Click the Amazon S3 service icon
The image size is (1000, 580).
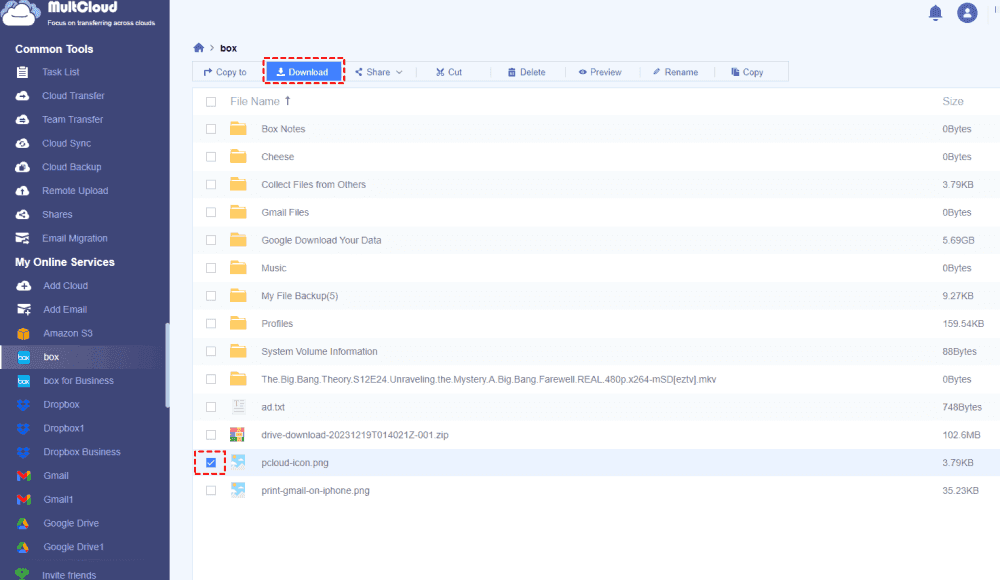pos(24,333)
